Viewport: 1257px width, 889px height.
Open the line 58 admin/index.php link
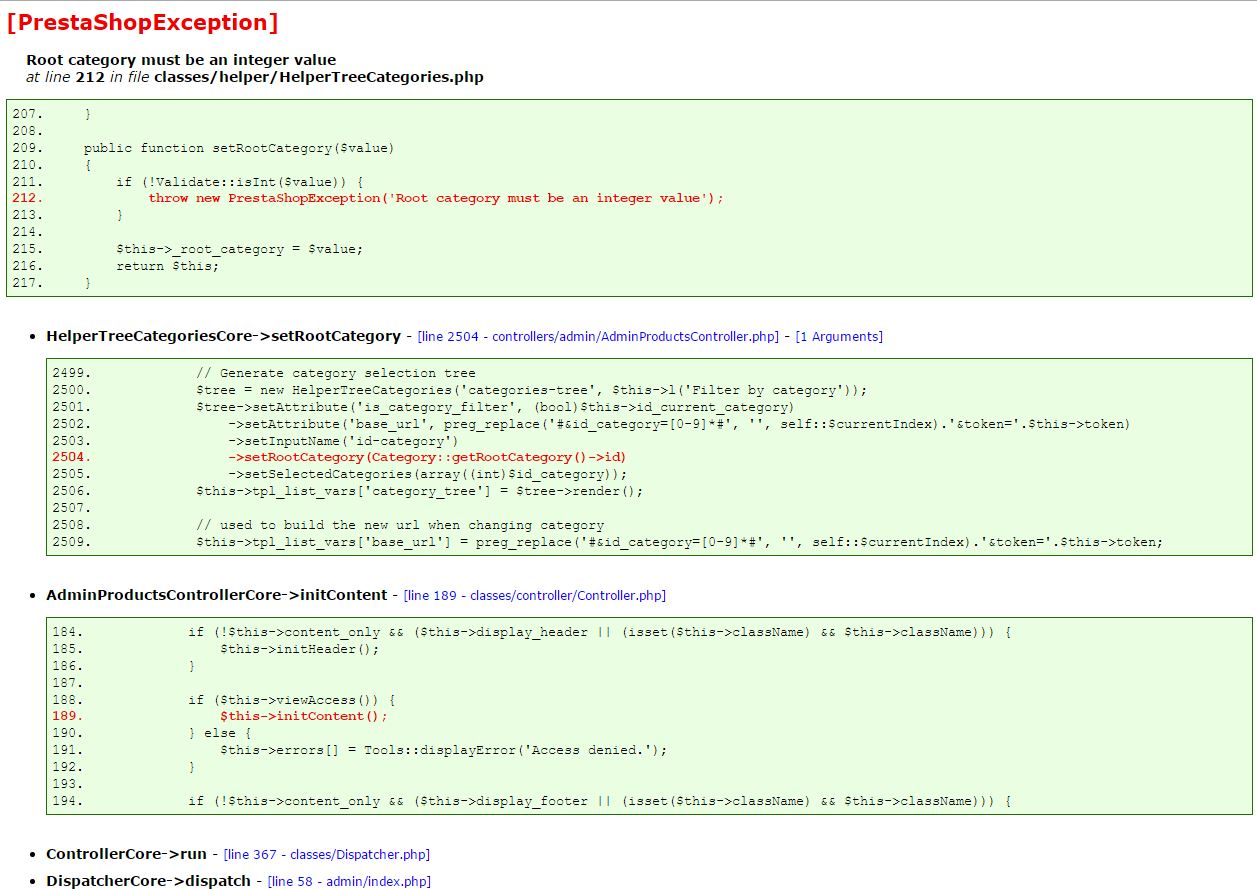[x=349, y=881]
